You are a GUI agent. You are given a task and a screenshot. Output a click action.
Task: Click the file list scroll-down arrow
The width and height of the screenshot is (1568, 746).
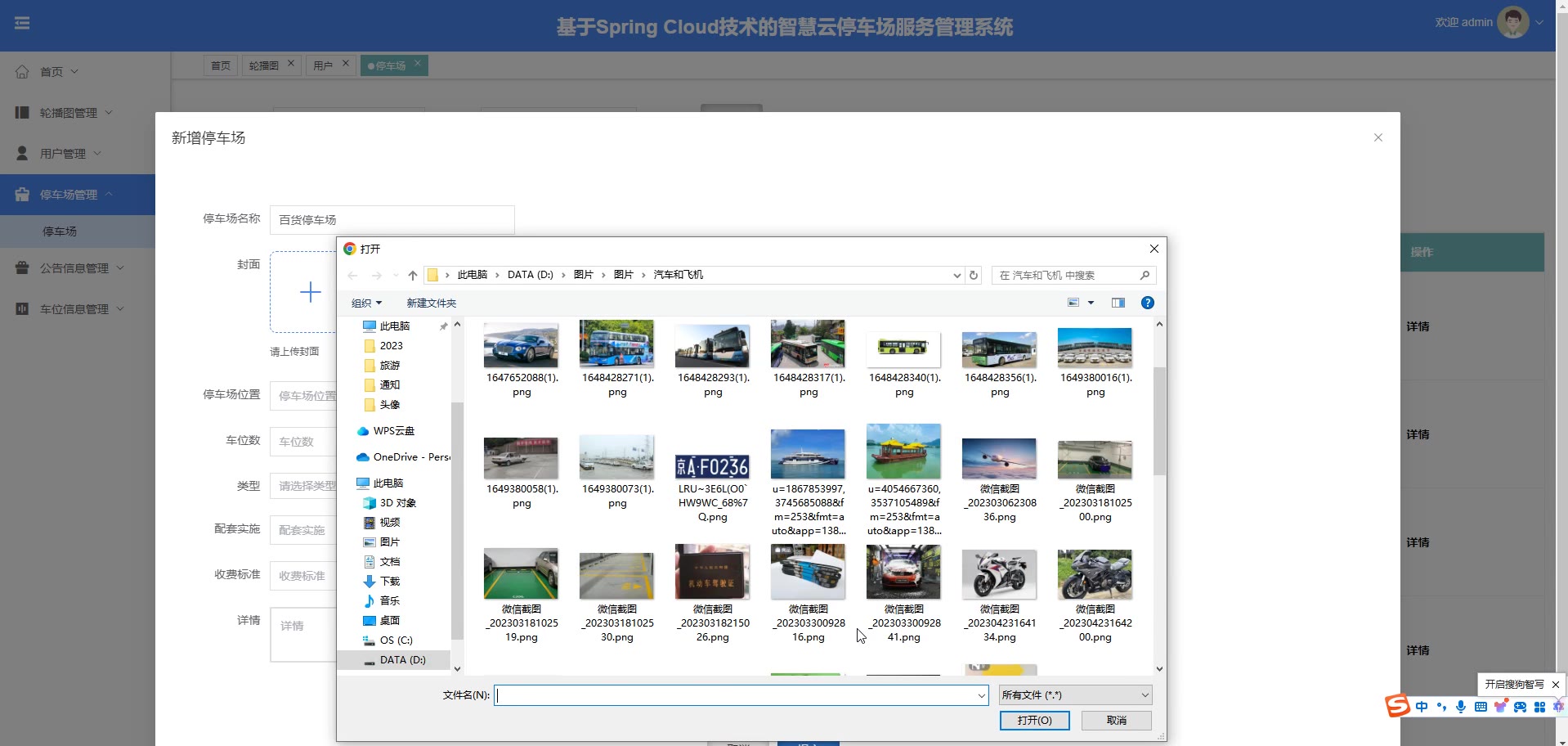[x=1159, y=669]
